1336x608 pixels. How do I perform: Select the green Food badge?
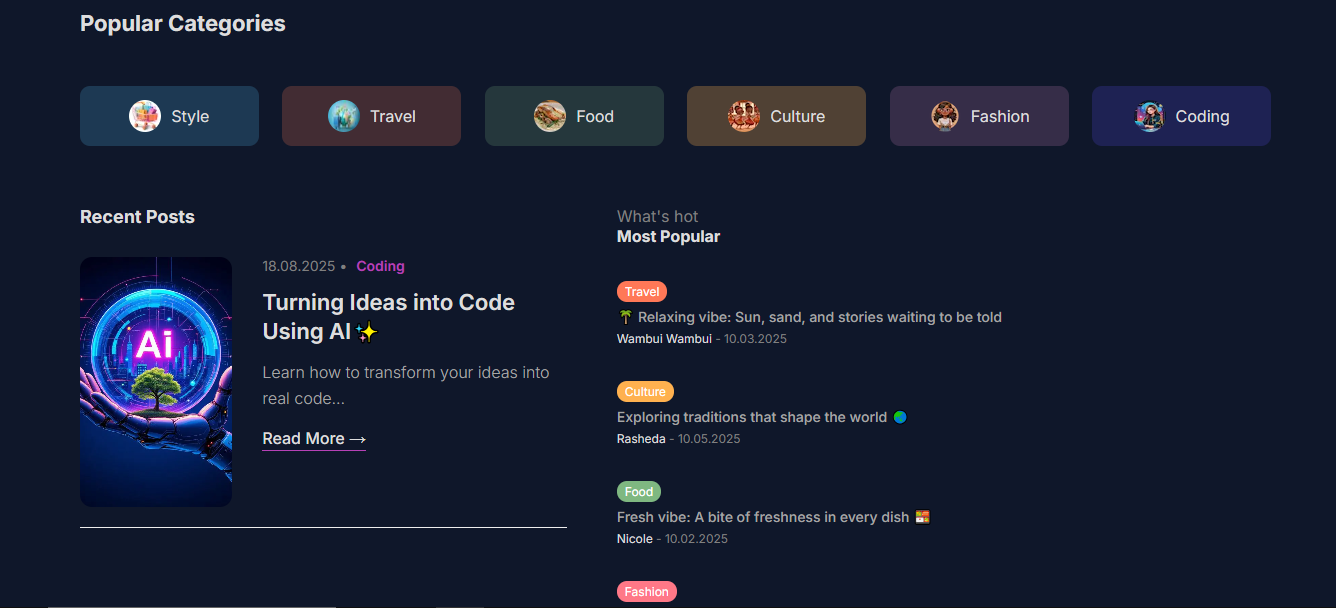639,492
